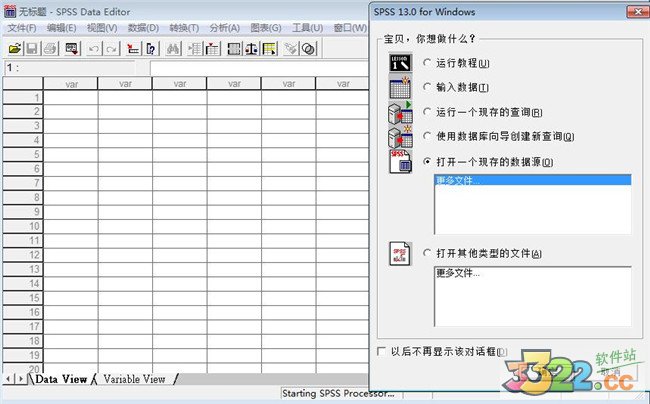Click the Split File icon
Image resolution: width=650 pixels, height=404 pixels.
click(x=234, y=49)
